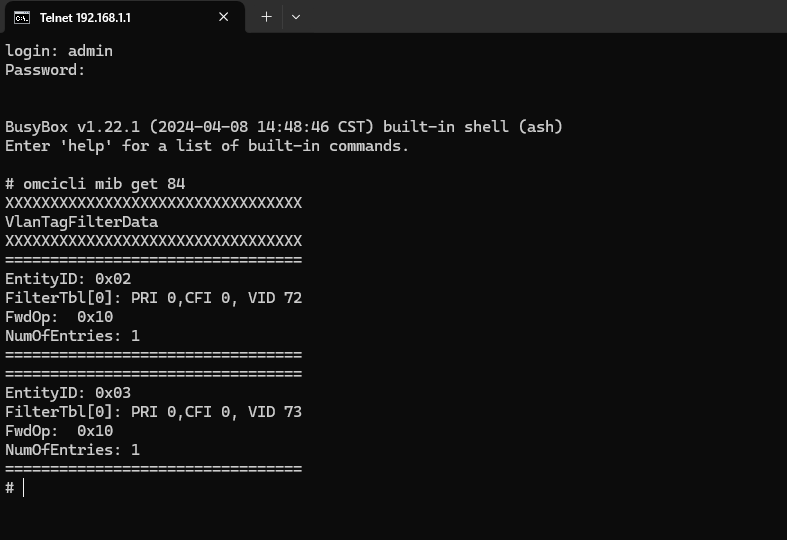Expand the new tab profile dropdown chevron
The image size is (787, 540).
pos(296,17)
